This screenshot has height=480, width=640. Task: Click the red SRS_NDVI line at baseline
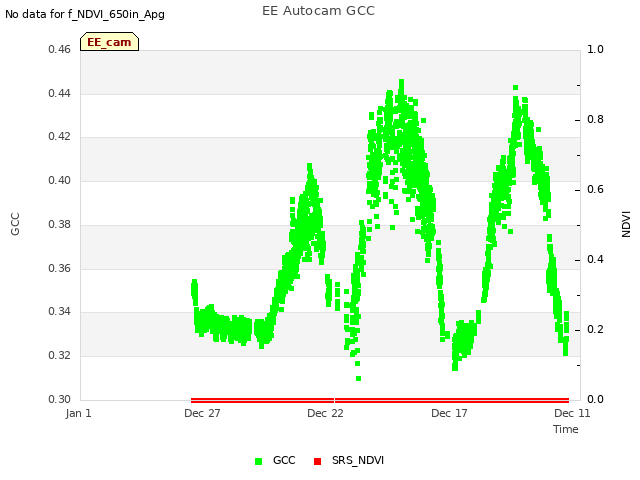(x=380, y=400)
